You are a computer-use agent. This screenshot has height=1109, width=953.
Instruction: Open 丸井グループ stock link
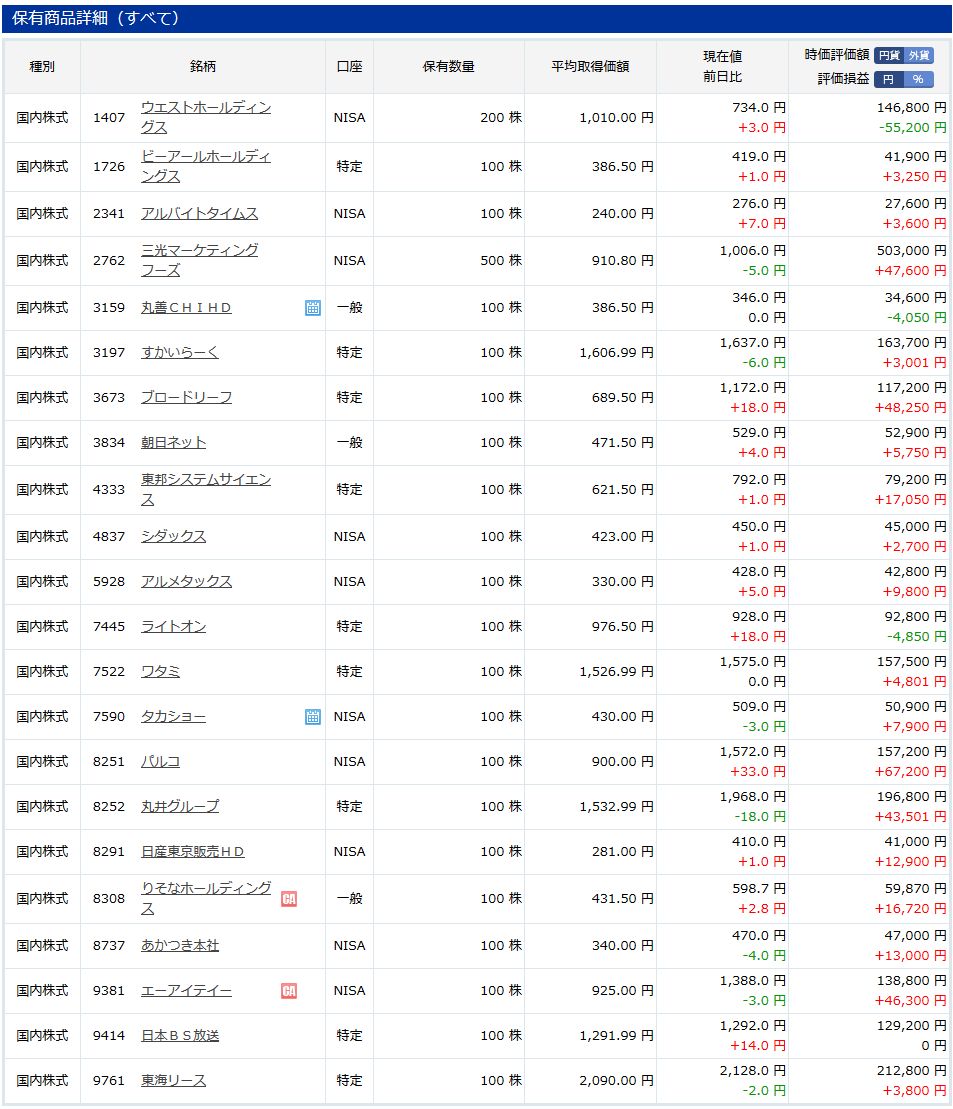coord(180,806)
